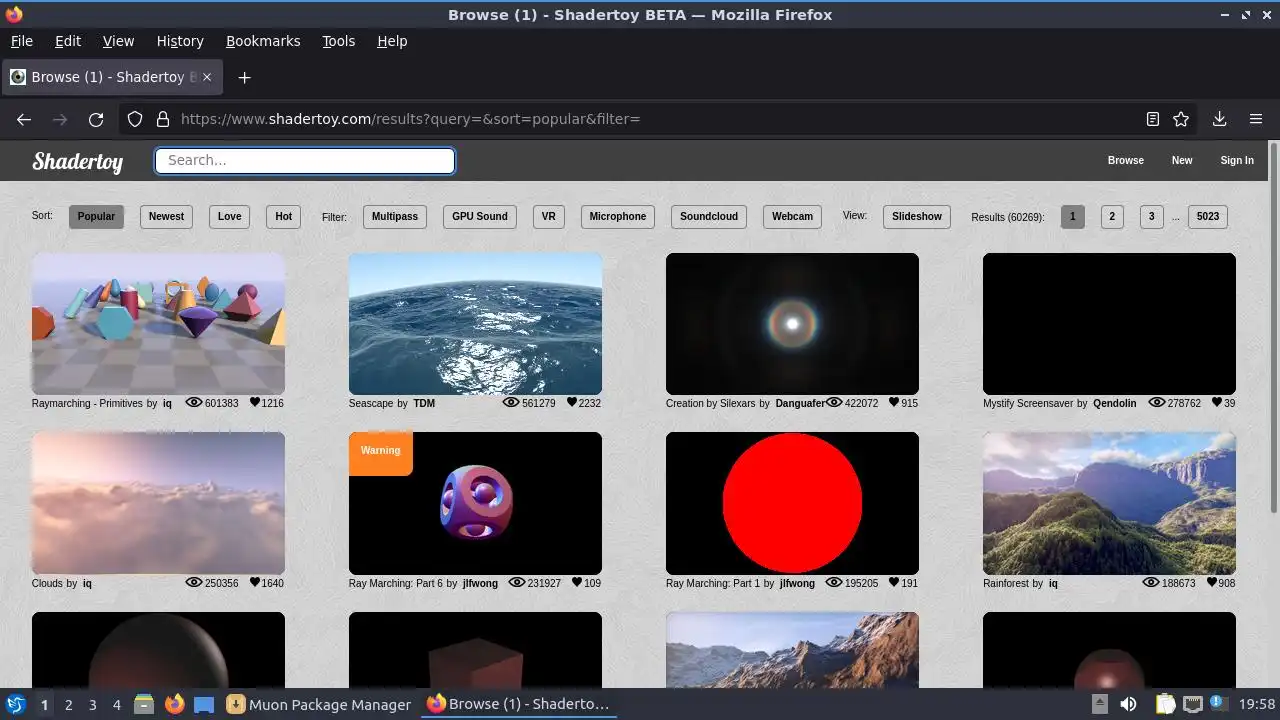Sort shaders by Popular
This screenshot has width=1280, height=720.
[x=96, y=216]
